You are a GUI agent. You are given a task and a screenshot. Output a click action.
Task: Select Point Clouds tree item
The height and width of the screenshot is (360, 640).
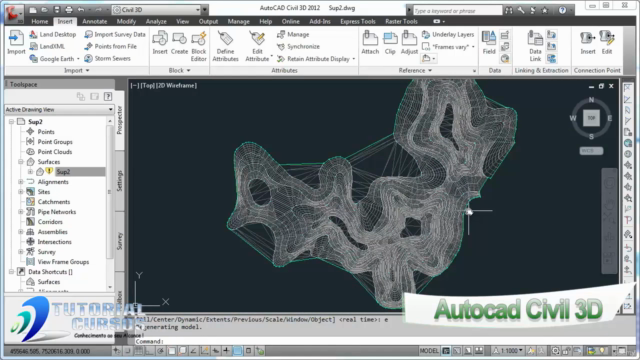pyautogui.click(x=55, y=151)
